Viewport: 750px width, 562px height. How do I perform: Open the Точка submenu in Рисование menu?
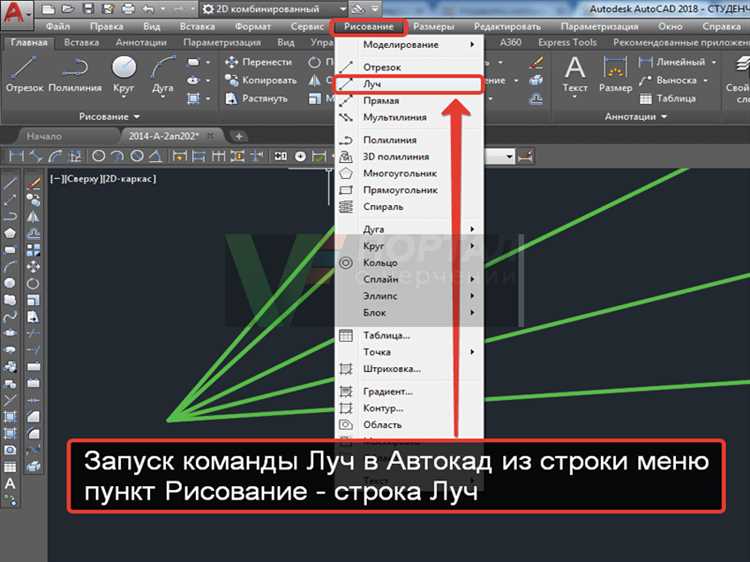point(409,352)
